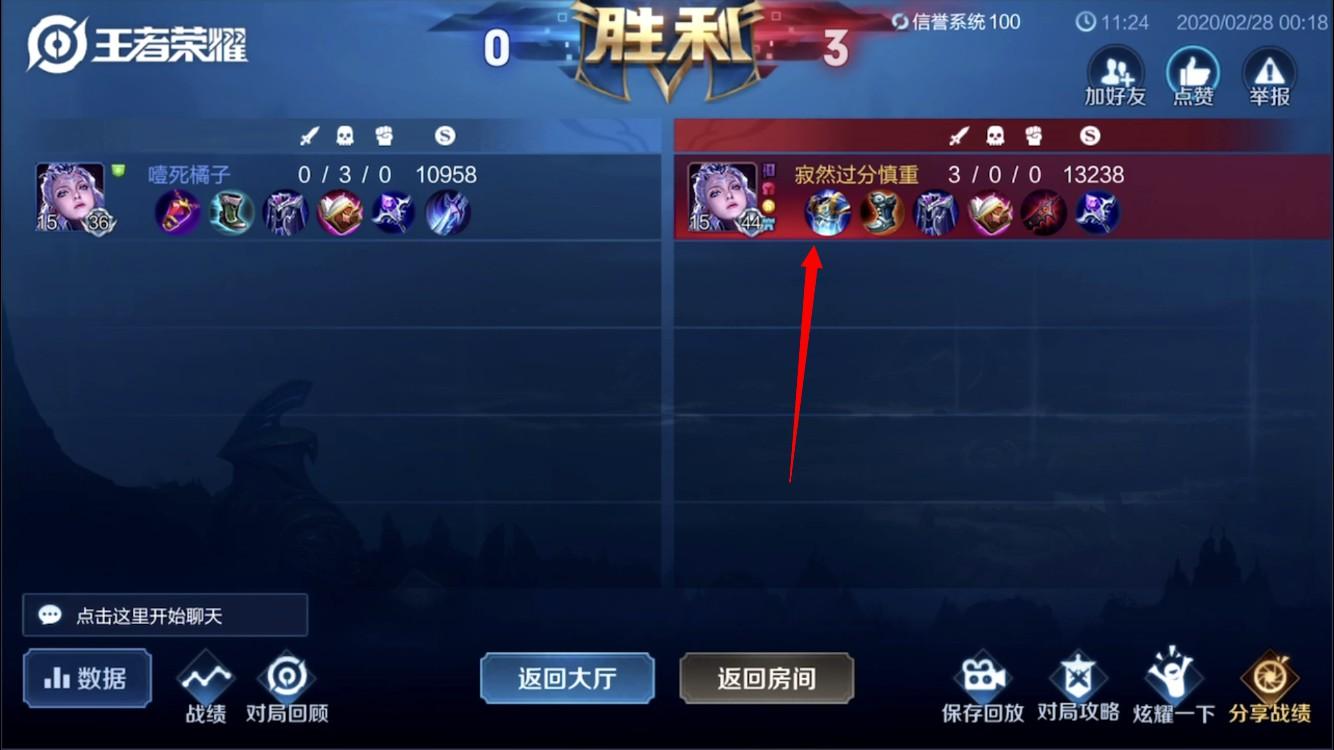Click the 返回大厅 button

click(567, 678)
